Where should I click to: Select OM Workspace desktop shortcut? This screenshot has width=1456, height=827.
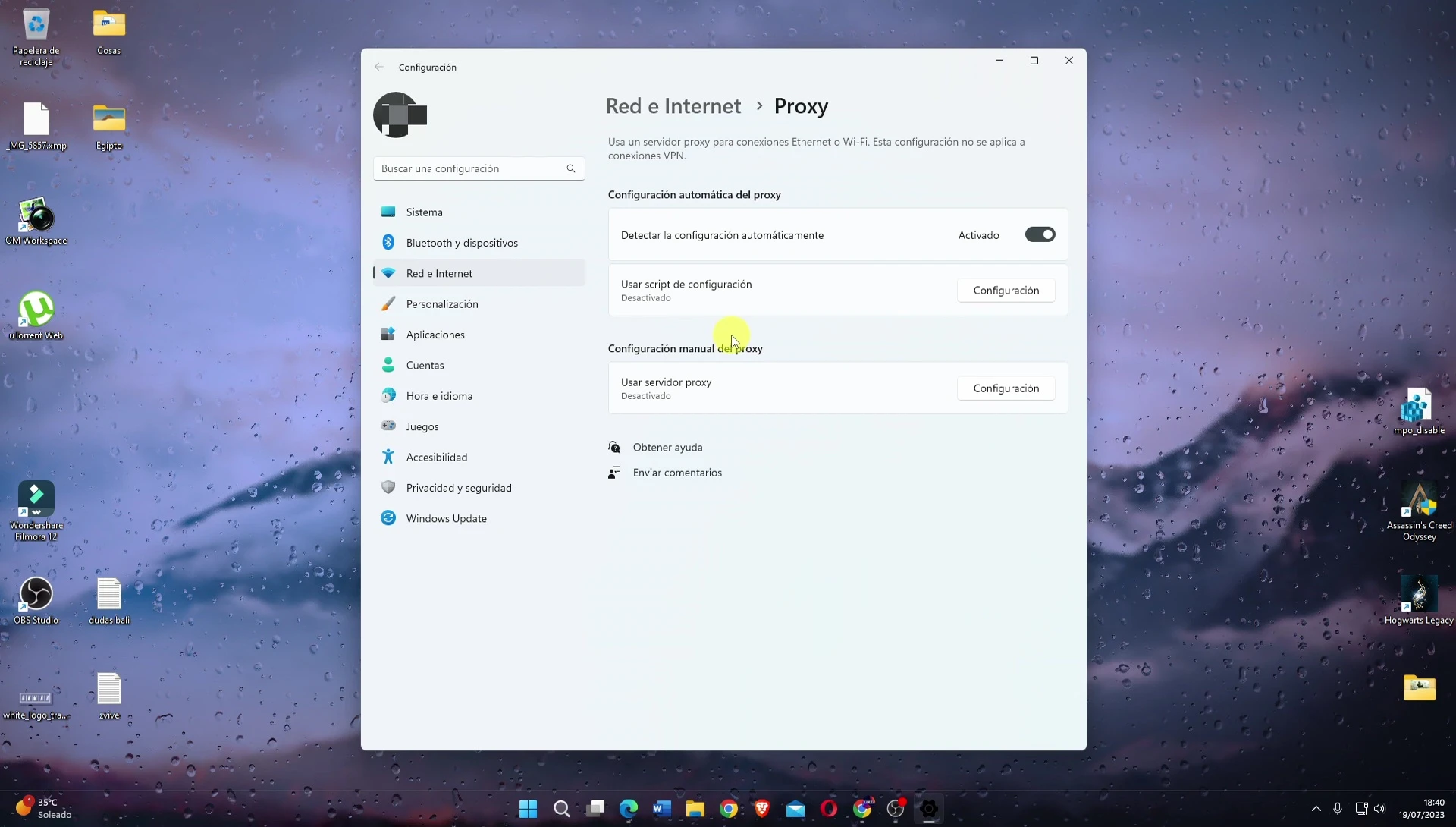coord(36,222)
